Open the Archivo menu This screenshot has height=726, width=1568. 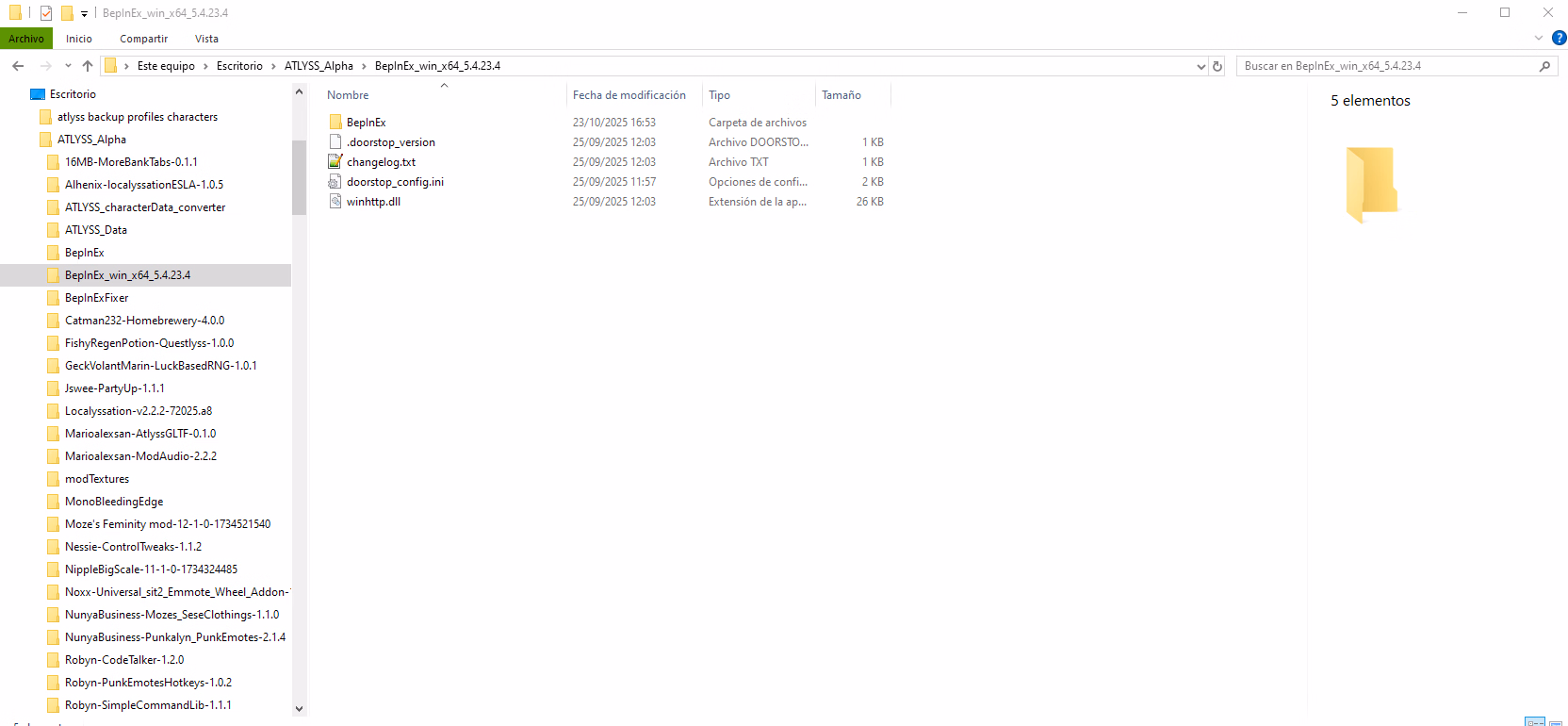26,39
